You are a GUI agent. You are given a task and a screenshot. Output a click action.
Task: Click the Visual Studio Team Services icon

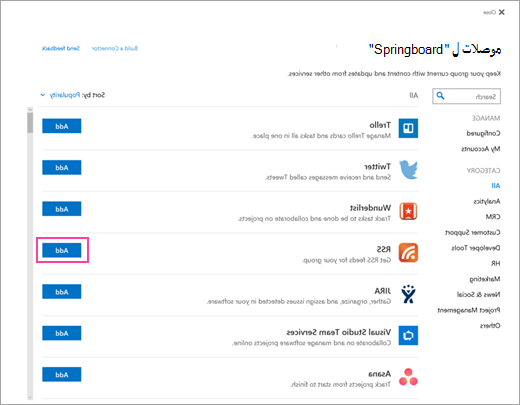(x=408, y=335)
